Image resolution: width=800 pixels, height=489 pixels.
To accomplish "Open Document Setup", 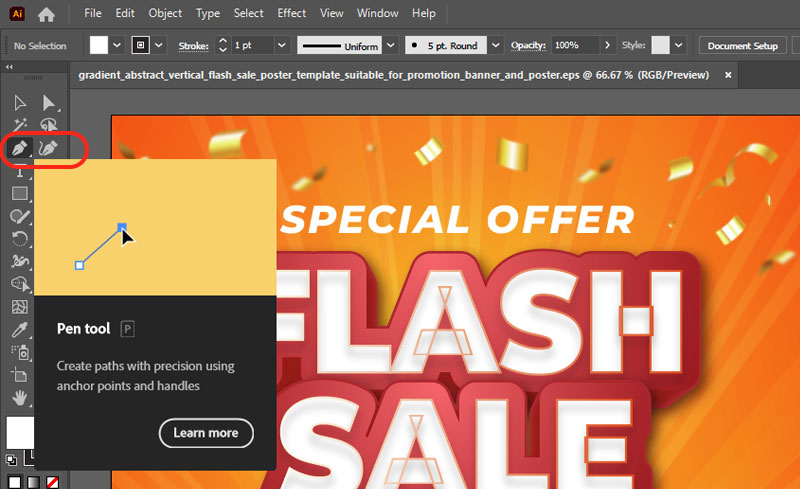I will pyautogui.click(x=742, y=45).
